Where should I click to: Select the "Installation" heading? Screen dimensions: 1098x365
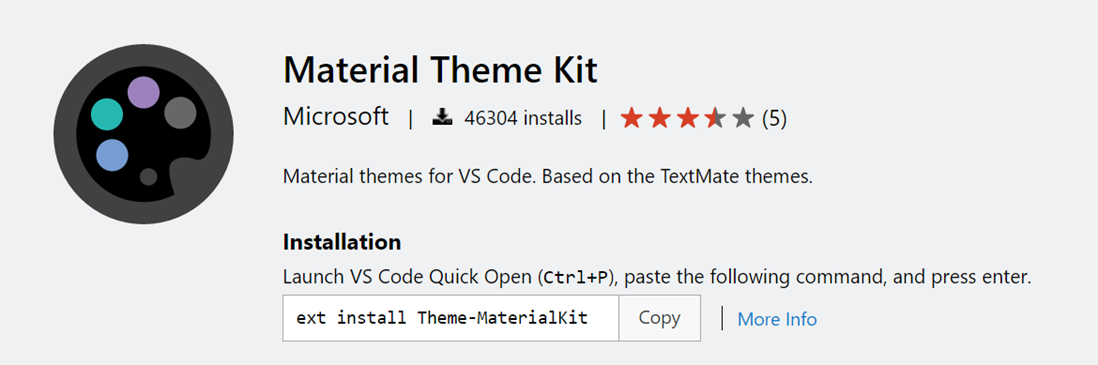pos(342,242)
